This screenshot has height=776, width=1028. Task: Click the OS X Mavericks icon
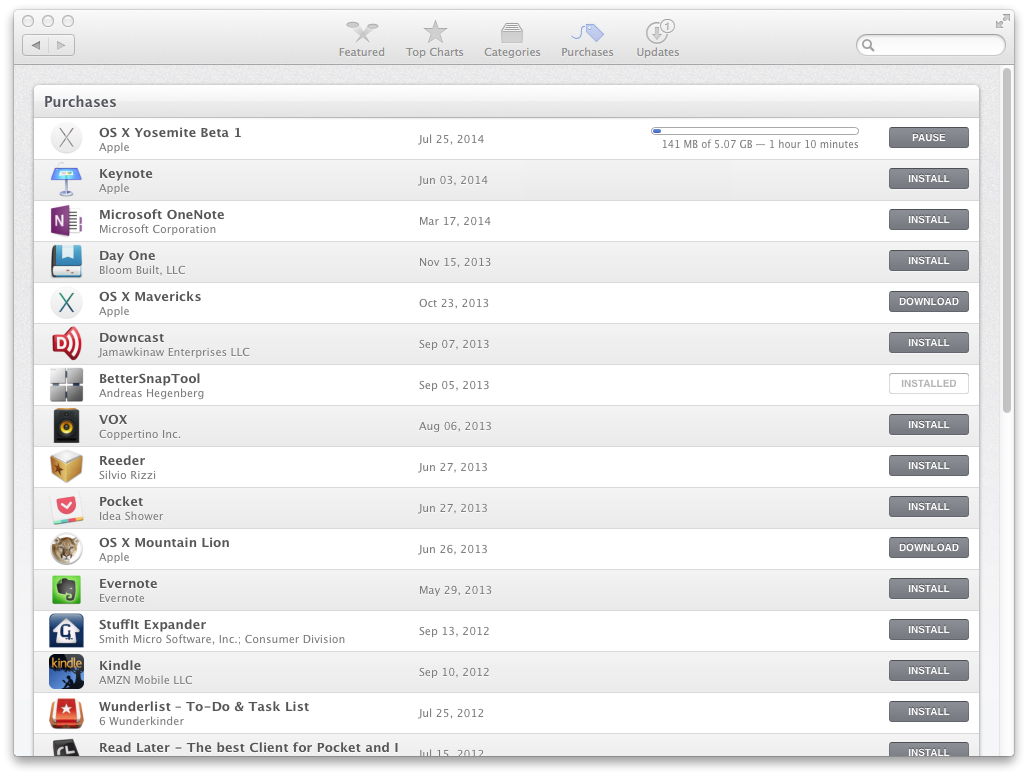pyautogui.click(x=66, y=303)
